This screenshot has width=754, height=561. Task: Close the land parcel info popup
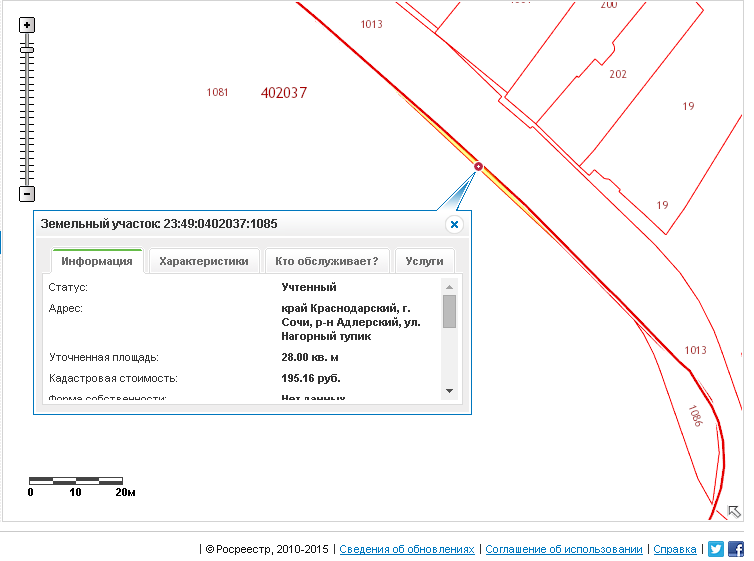point(454,225)
